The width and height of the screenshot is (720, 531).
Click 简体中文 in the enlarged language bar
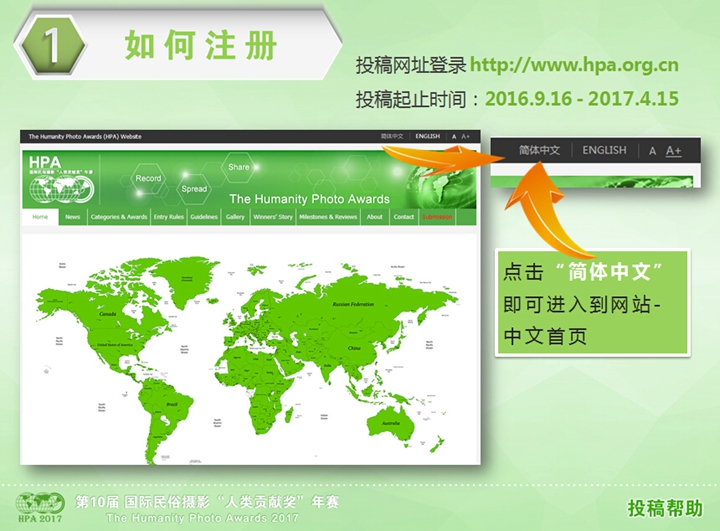tap(540, 150)
